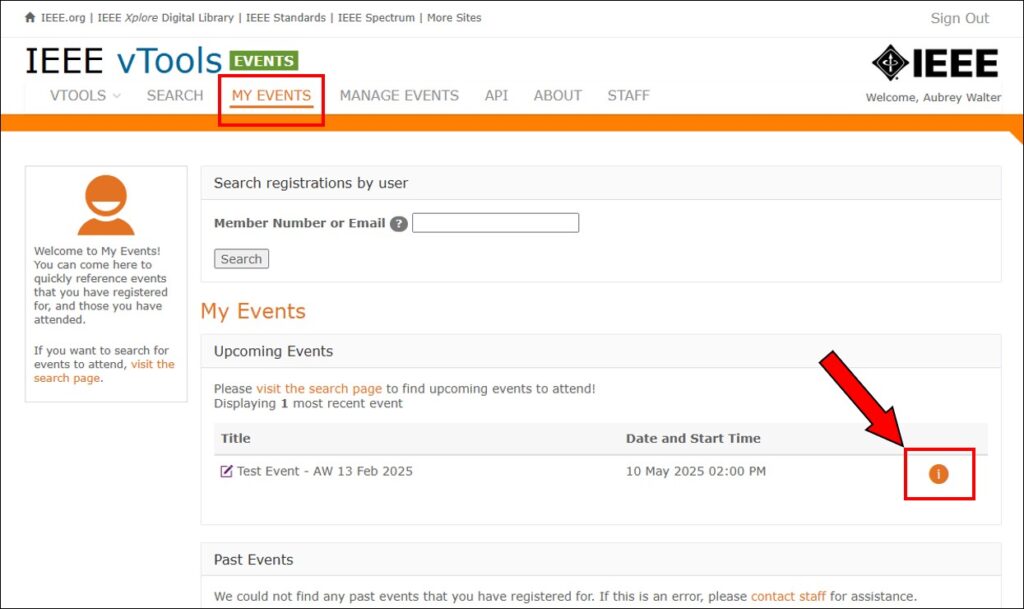Open the IEEE Spectrum link
1024x609 pixels.
pyautogui.click(x=376, y=18)
